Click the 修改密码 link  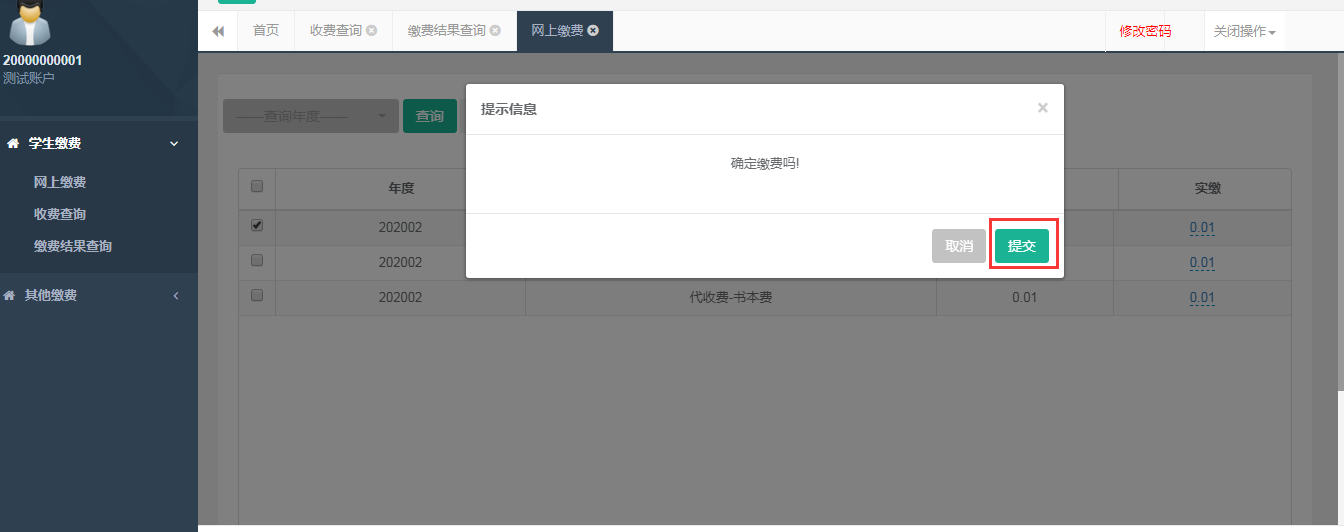1145,32
